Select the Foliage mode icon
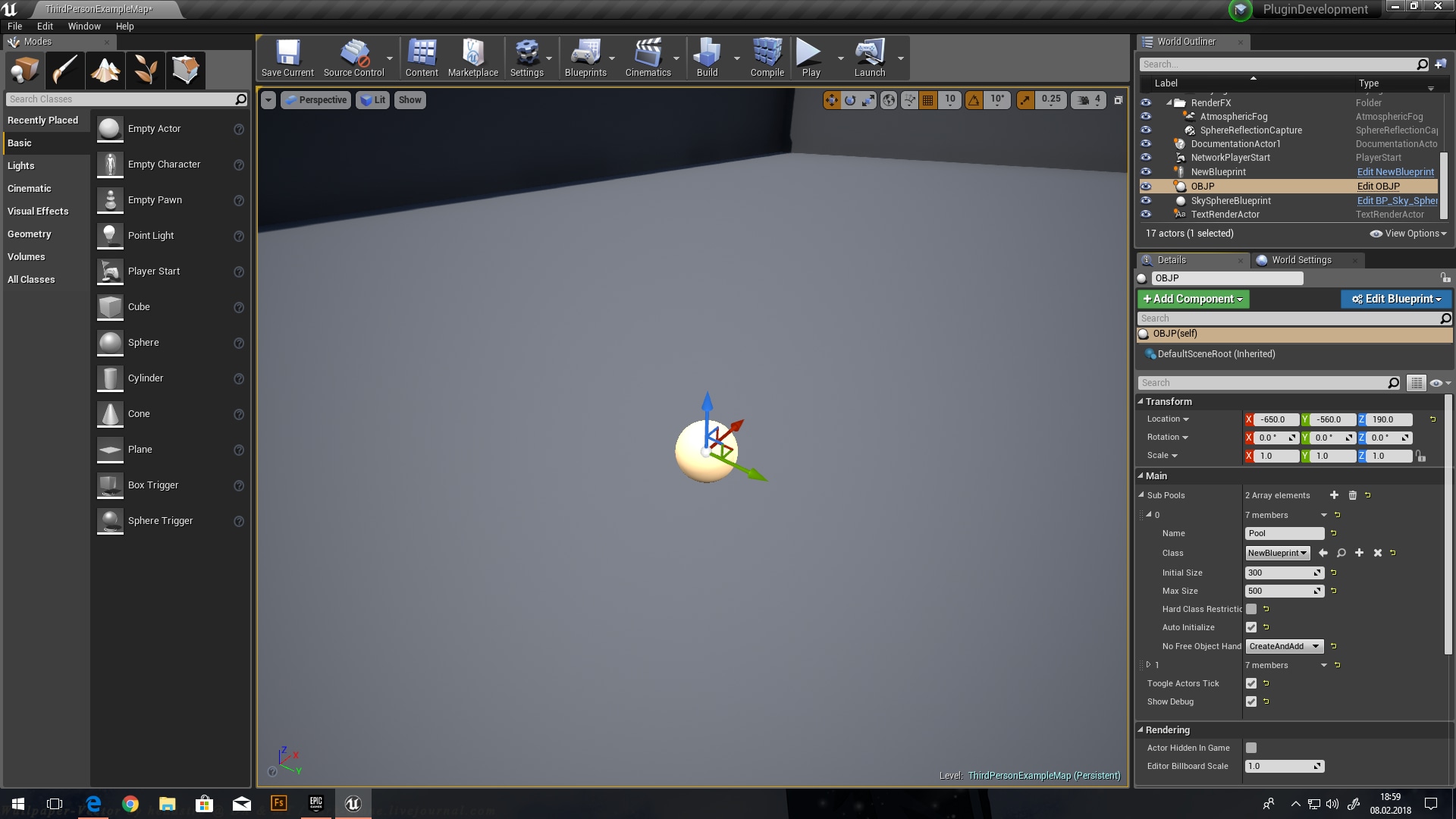 point(146,70)
